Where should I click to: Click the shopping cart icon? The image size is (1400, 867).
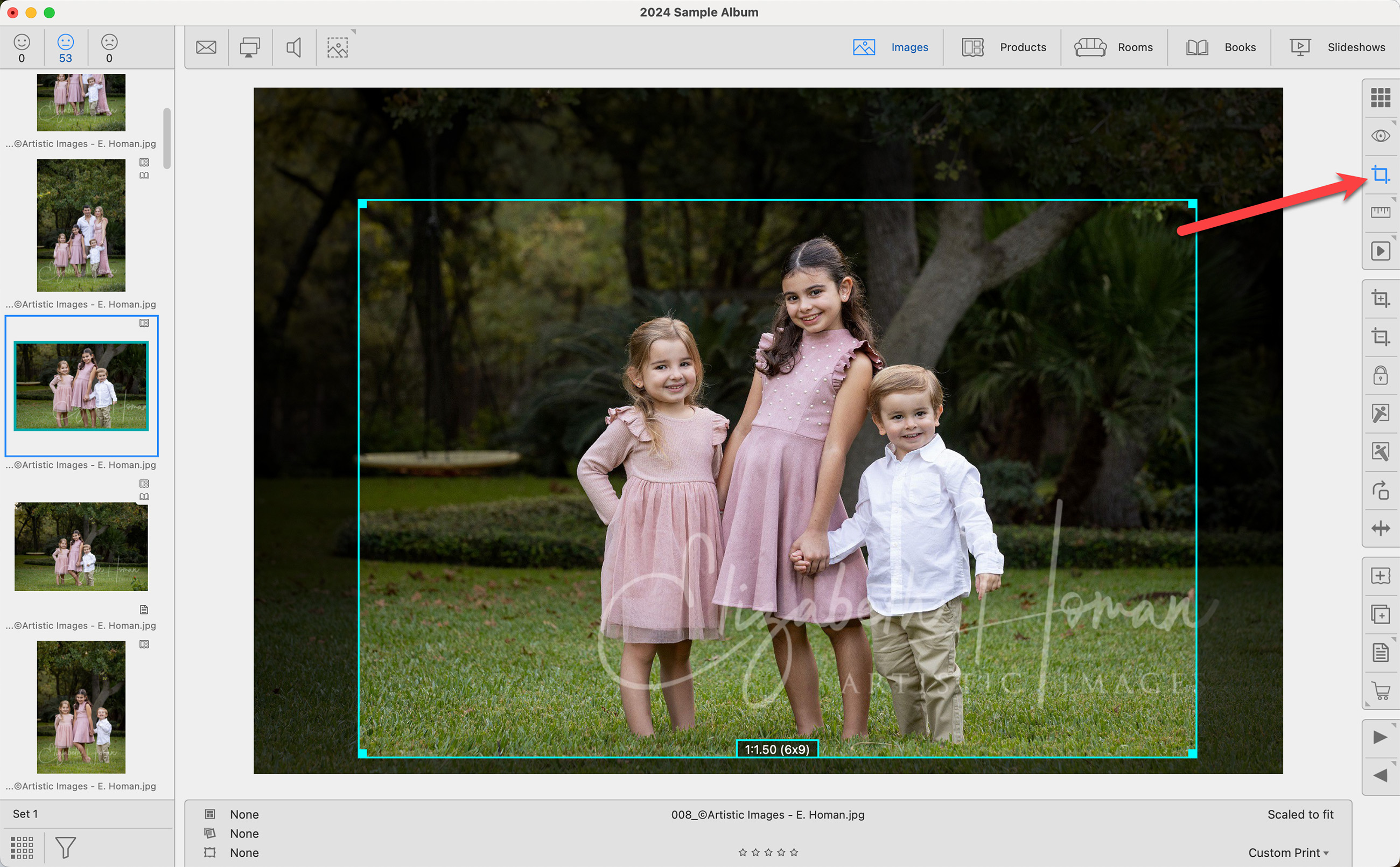point(1380,691)
